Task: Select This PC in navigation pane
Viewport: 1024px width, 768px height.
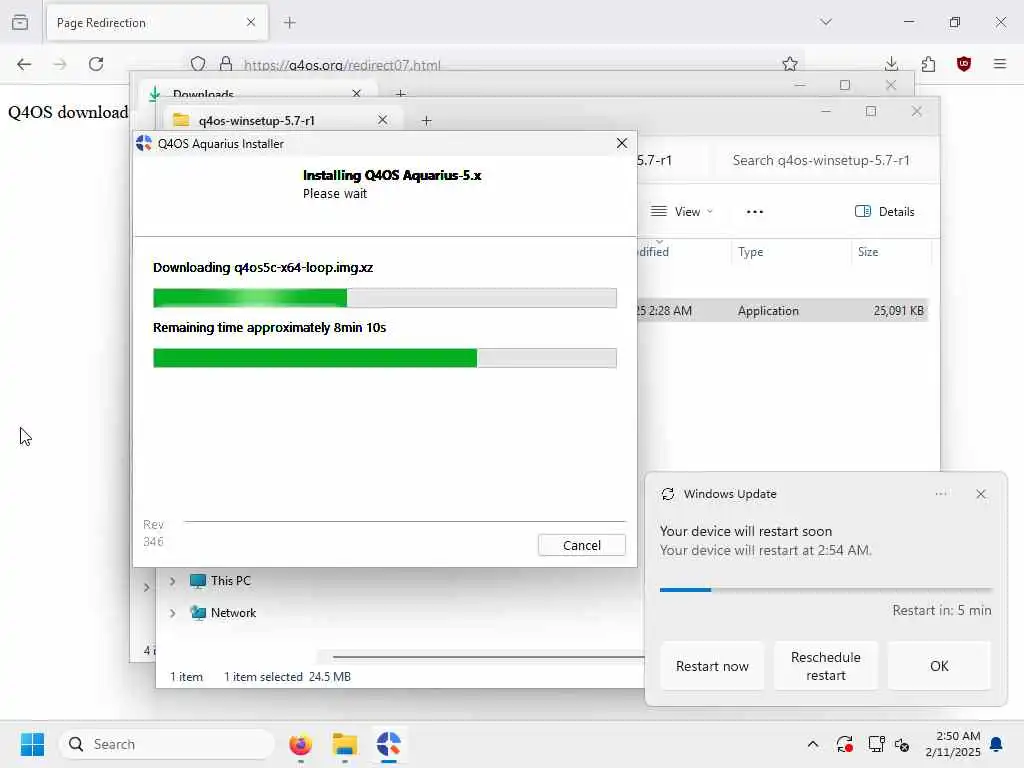Action: (230, 581)
